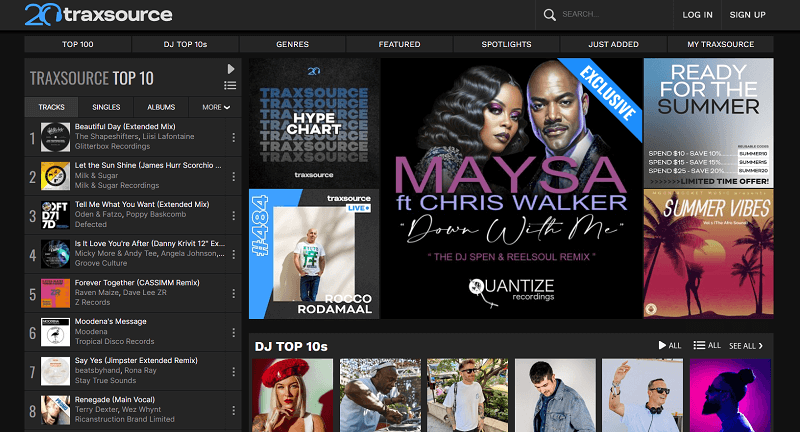The height and width of the screenshot is (432, 800).
Task: Click the SIGN UP link
Action: (747, 15)
